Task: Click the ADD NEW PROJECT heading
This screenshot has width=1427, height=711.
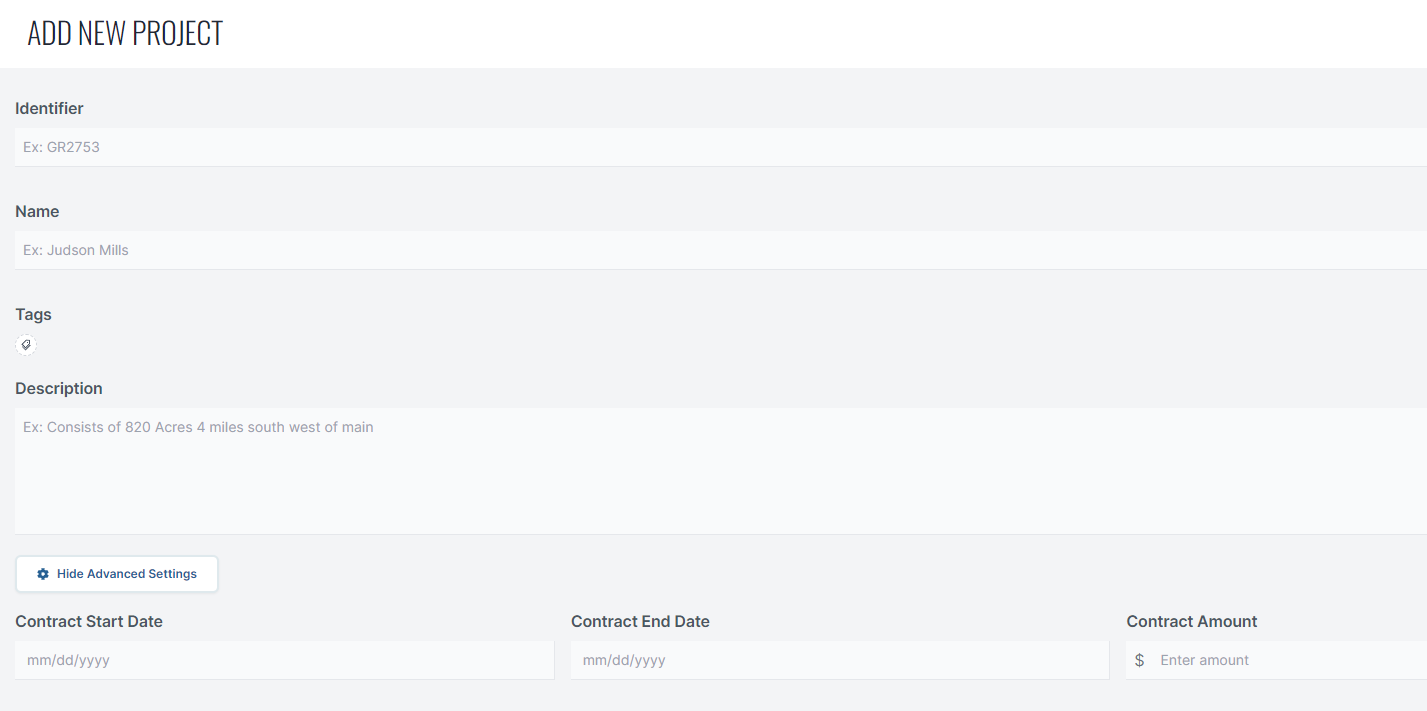Action: (x=125, y=33)
